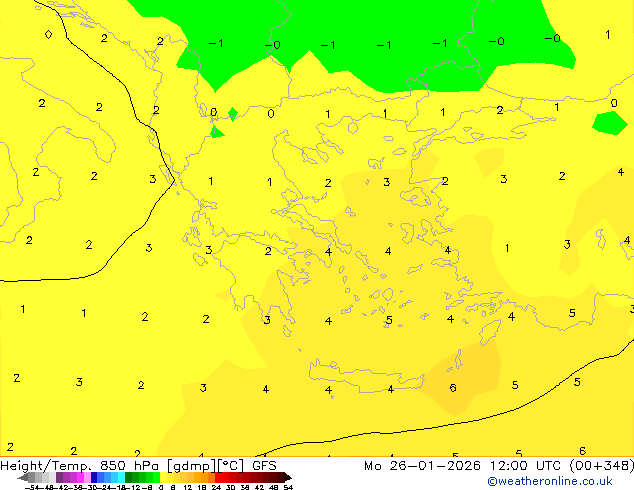Click the '(00+348)' run offset text

coord(602,466)
